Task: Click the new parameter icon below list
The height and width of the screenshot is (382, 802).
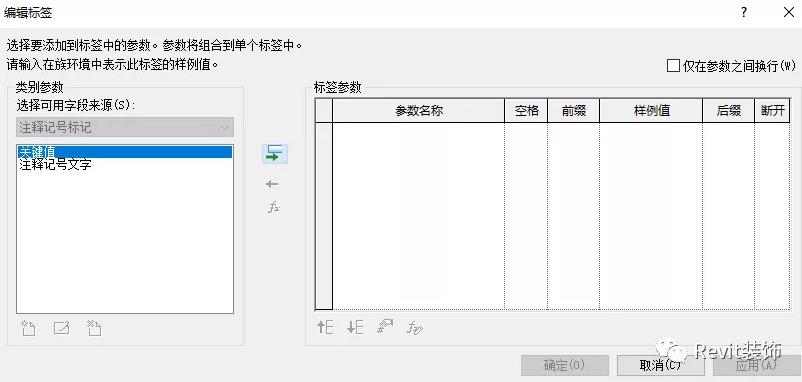Action: [28, 328]
